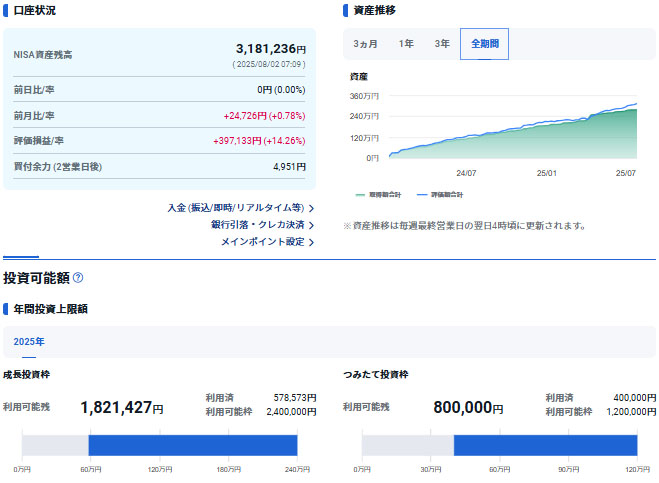Viewport: 659px width, 483px height.
Task: Click the 資産推移 area chart
Action: [510, 130]
